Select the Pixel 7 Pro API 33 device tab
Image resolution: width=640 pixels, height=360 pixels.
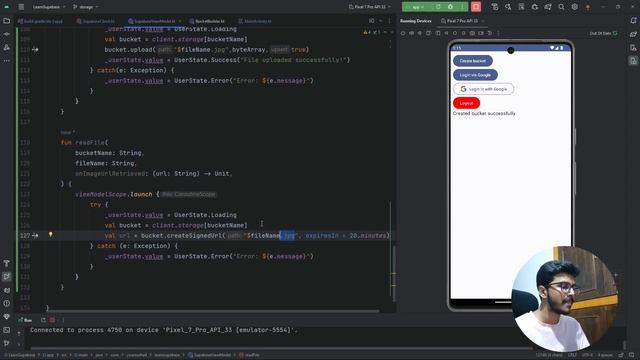462,21
